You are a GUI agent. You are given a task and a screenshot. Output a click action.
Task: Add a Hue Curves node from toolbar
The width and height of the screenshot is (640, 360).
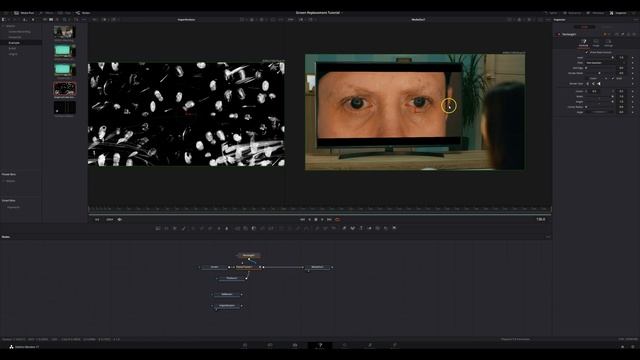coord(210,228)
